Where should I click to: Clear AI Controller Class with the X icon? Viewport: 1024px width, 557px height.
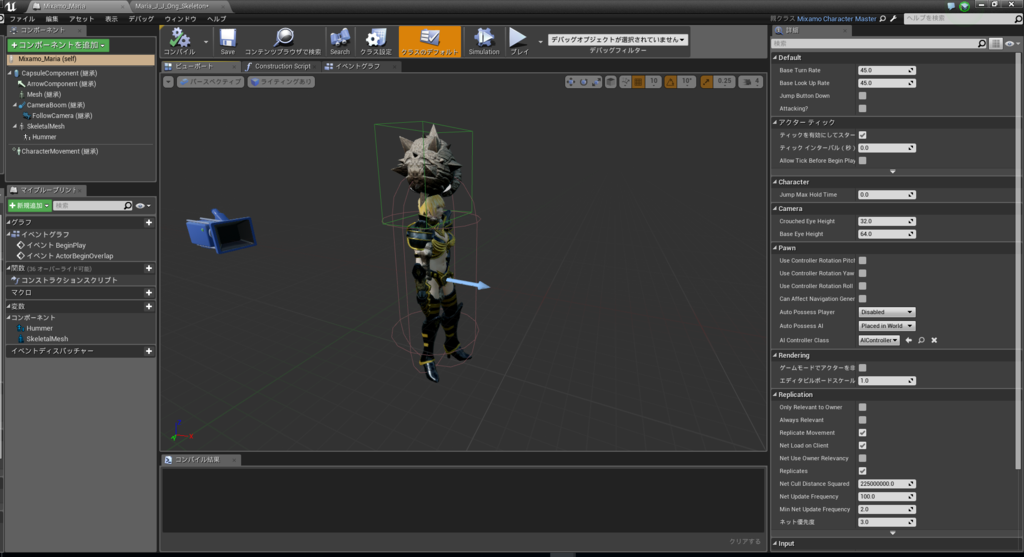(934, 340)
